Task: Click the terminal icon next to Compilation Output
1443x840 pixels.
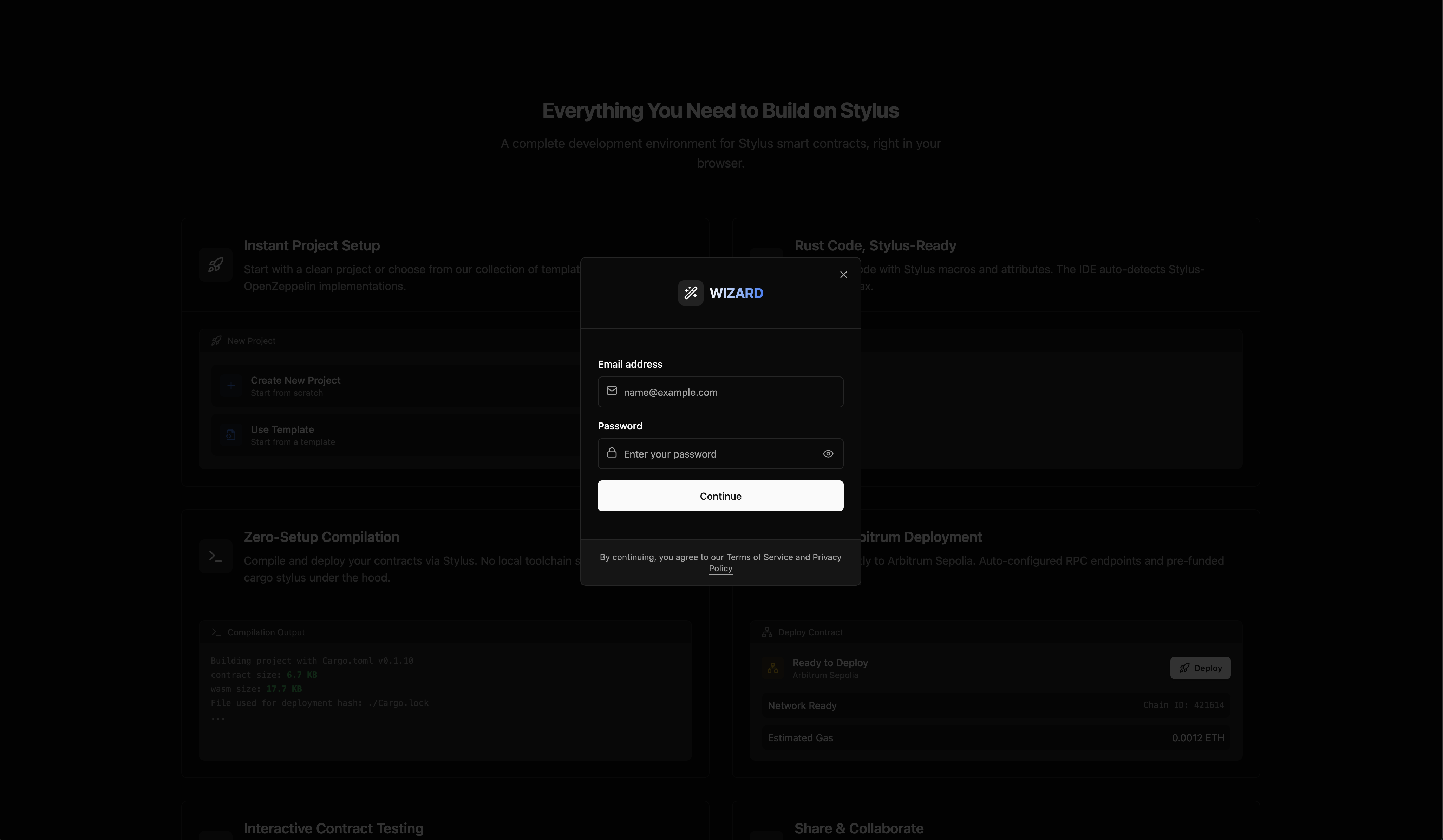Action: click(x=216, y=632)
